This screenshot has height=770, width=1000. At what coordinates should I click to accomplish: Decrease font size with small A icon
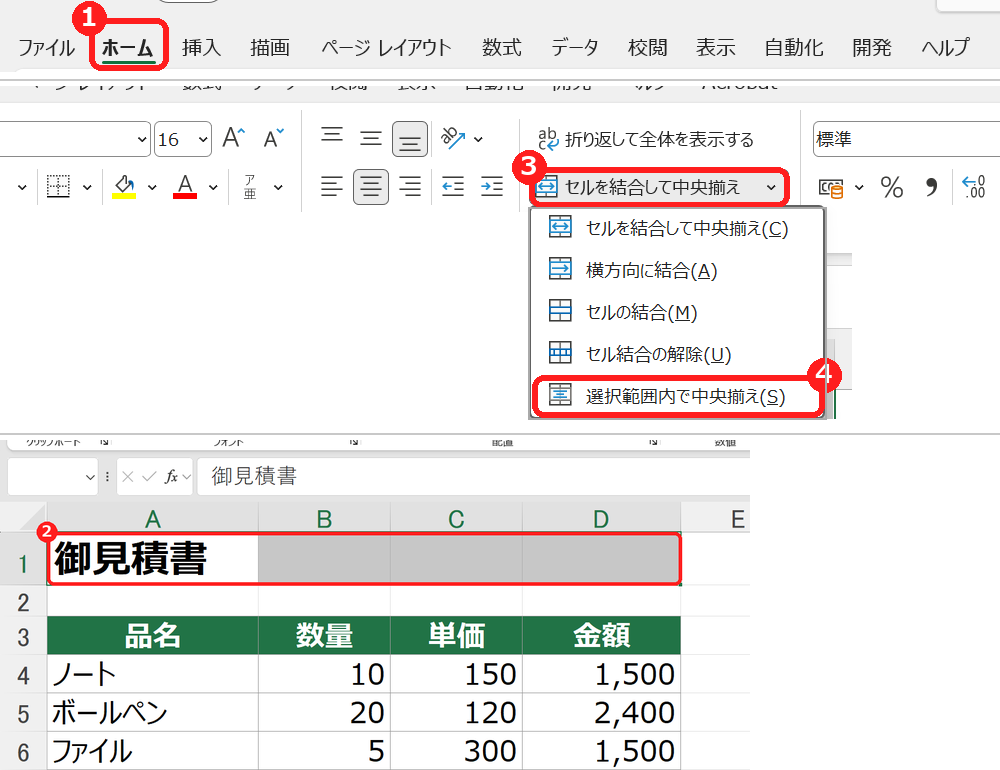274,138
